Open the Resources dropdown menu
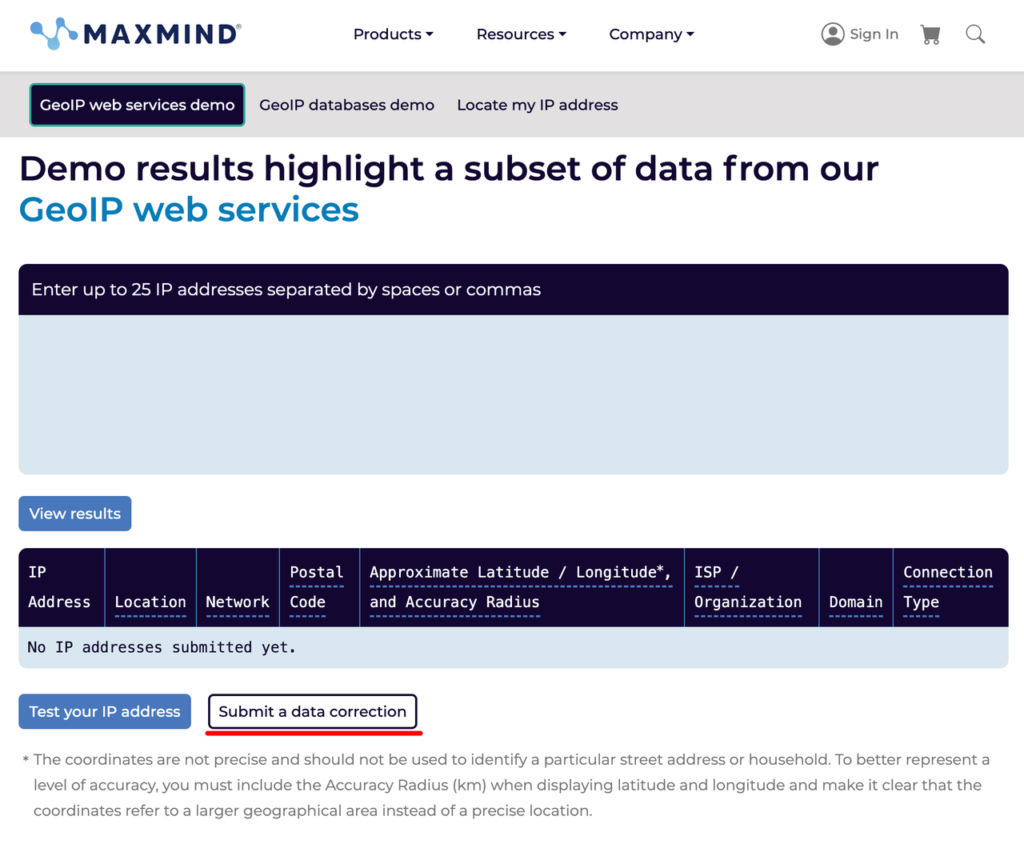 point(521,34)
